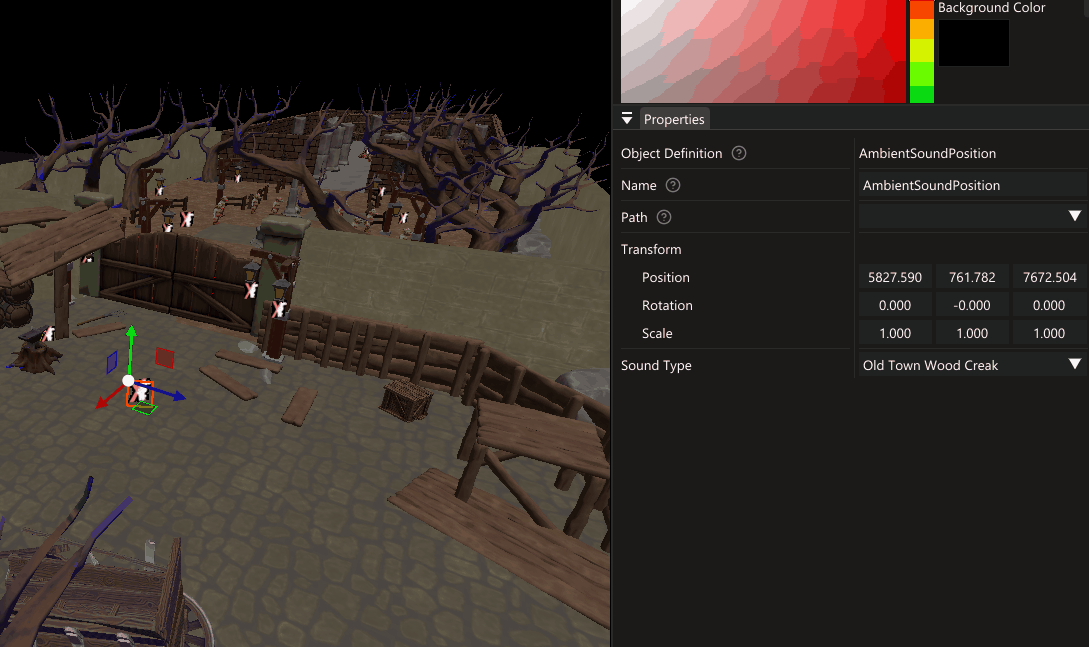Open the Path dropdown
This screenshot has width=1089, height=647.
tap(1075, 217)
